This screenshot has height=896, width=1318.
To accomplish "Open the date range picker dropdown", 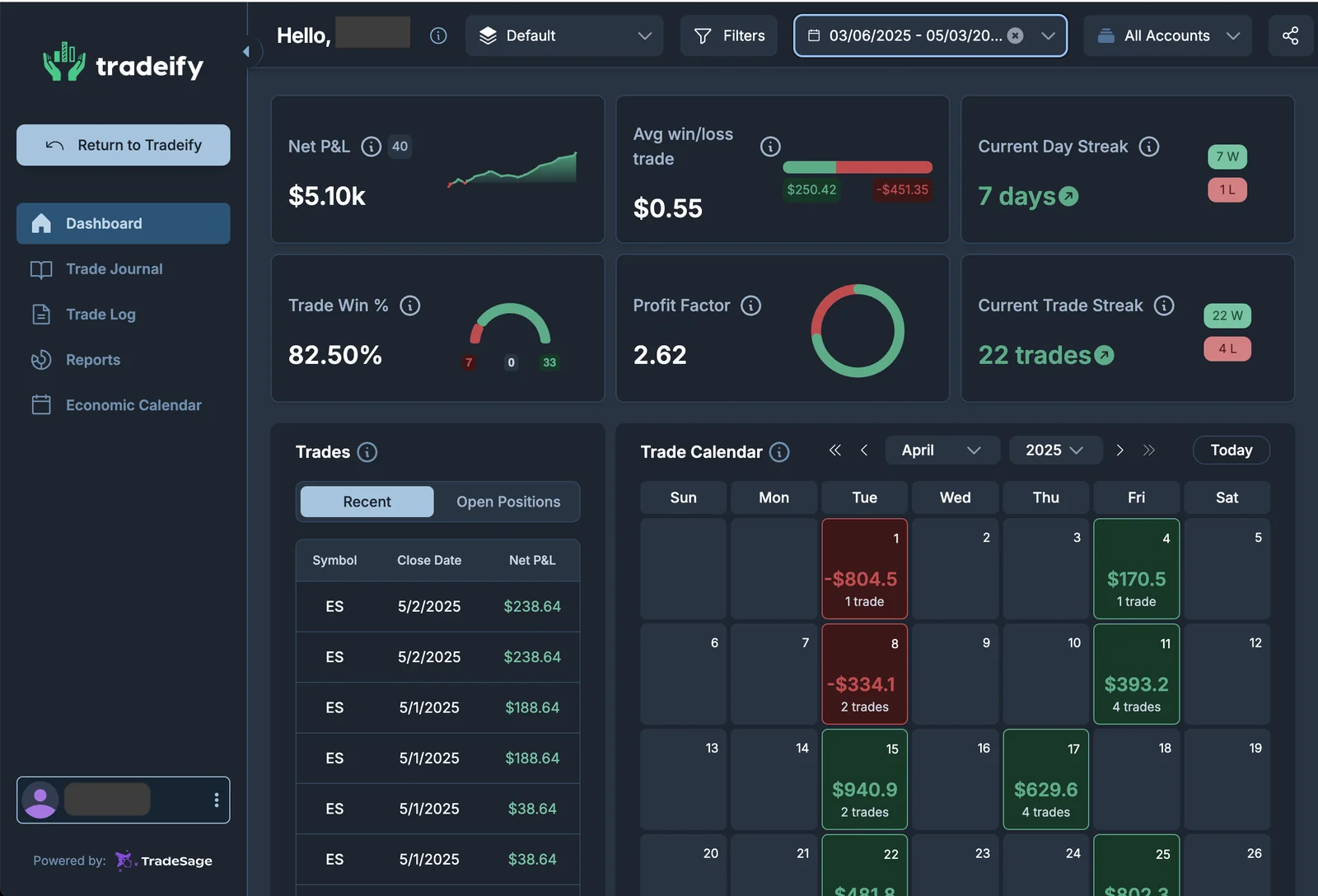I will pyautogui.click(x=930, y=35).
